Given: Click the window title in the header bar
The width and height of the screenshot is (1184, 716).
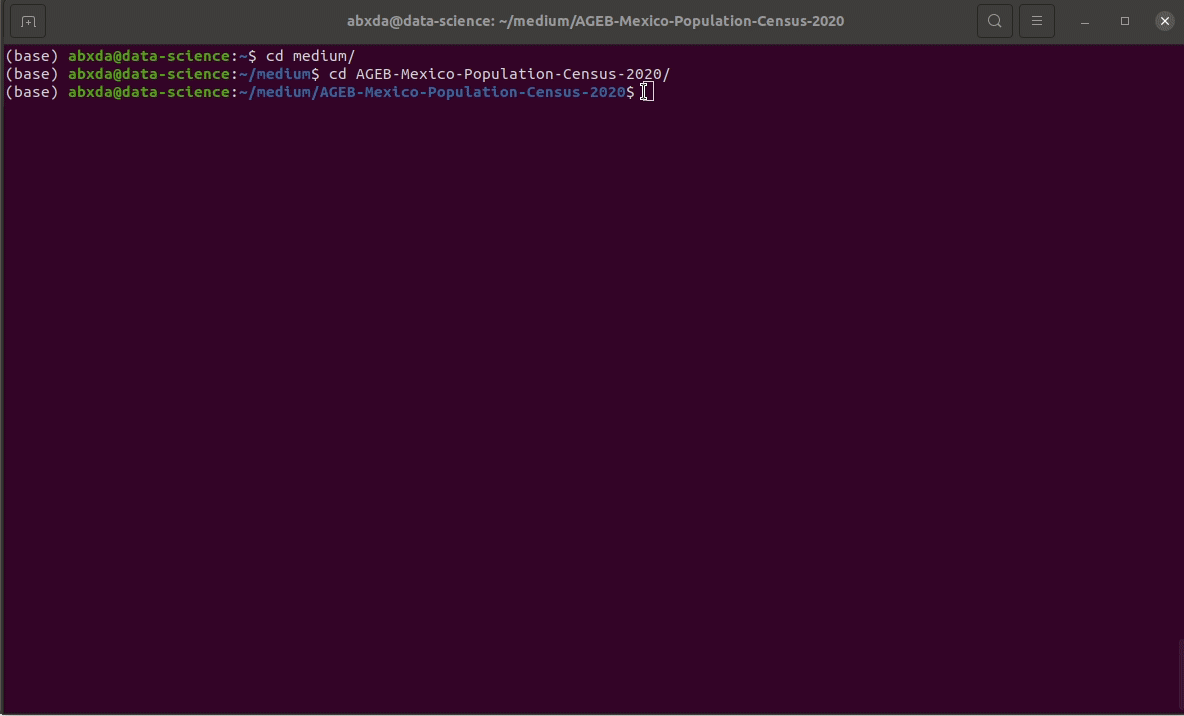Looking at the screenshot, I should click(595, 21).
